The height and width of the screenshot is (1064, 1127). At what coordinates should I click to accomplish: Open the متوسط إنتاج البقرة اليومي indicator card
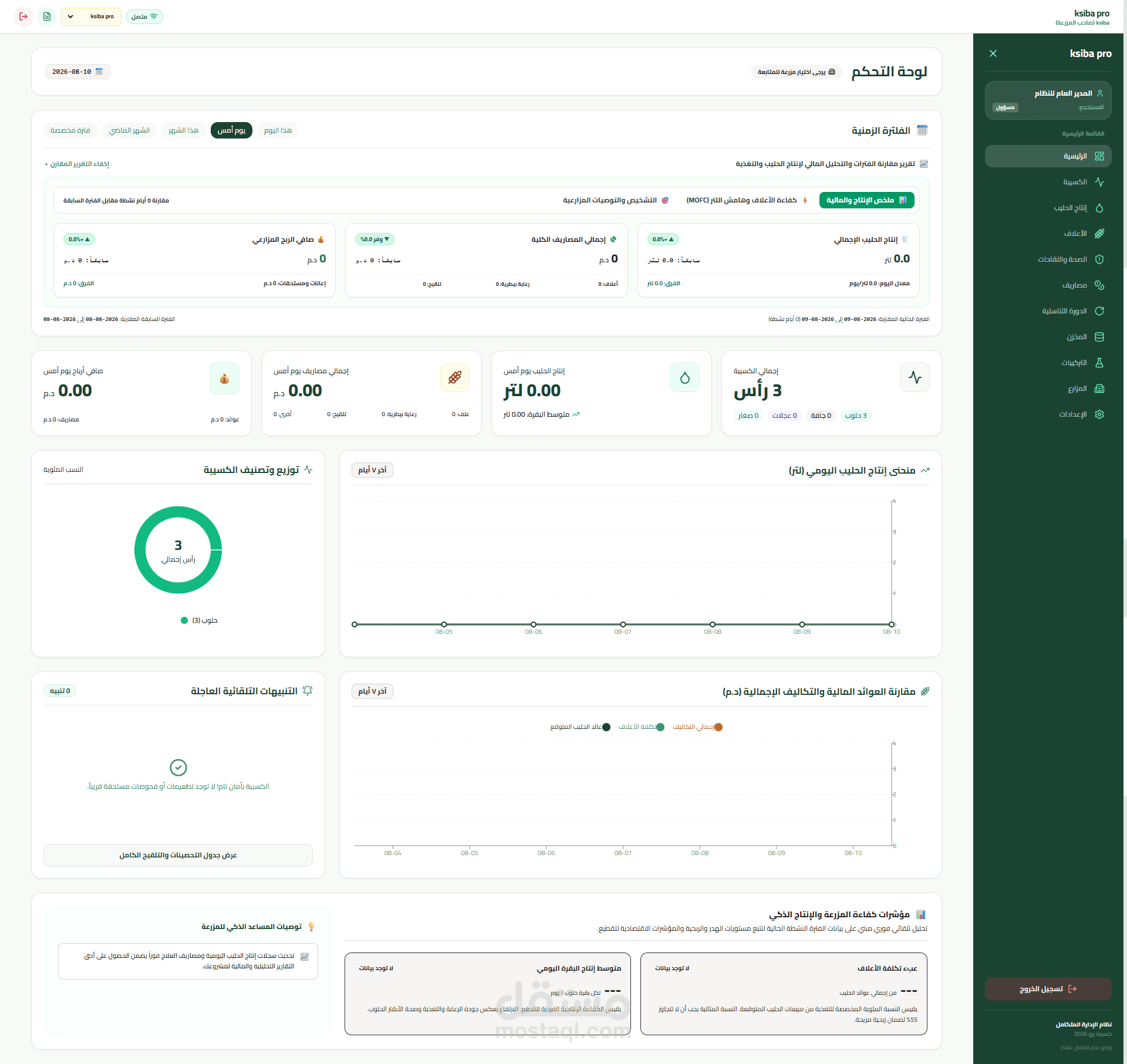(x=487, y=994)
